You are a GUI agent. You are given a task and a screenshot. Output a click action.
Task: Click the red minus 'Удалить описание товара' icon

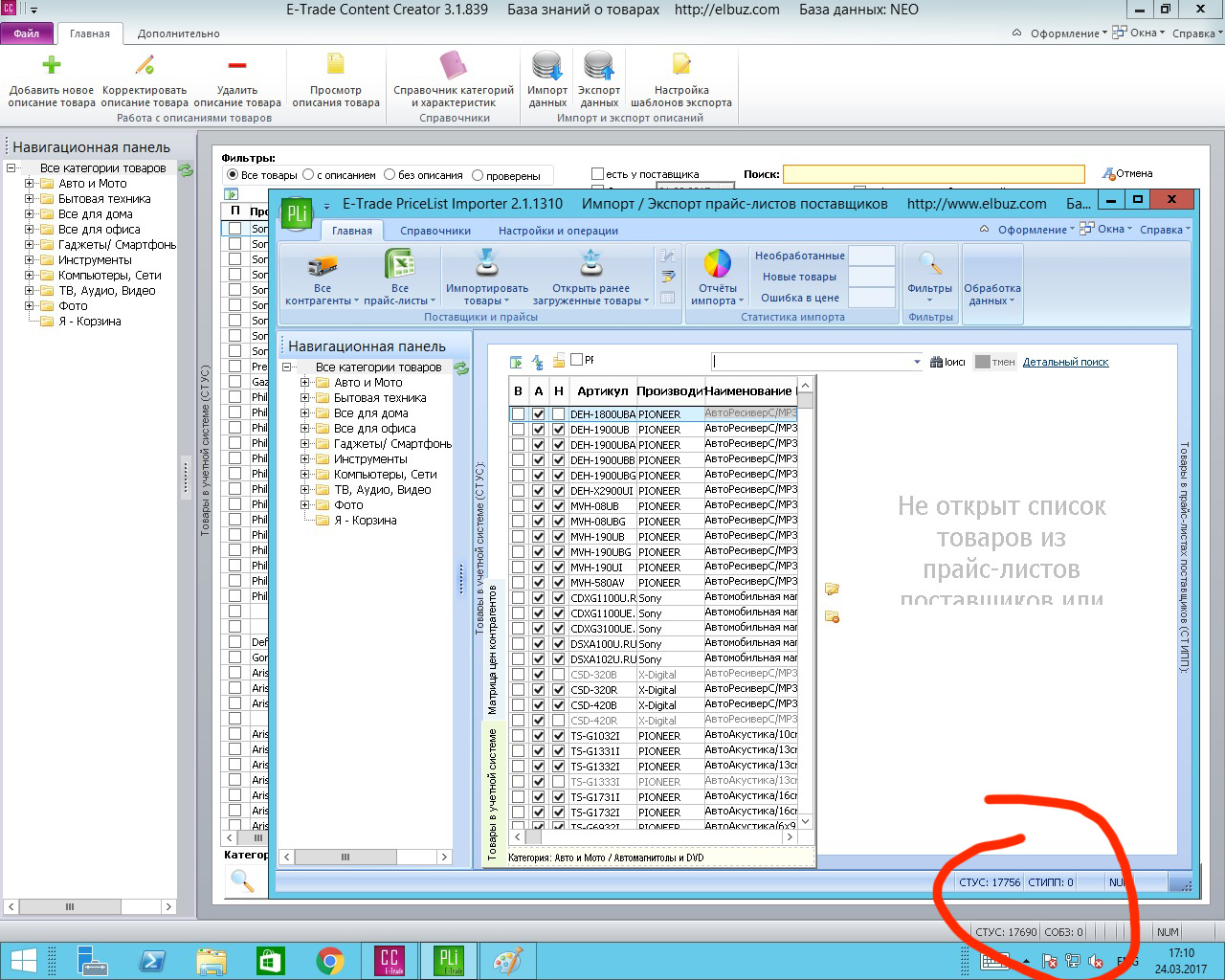click(237, 65)
